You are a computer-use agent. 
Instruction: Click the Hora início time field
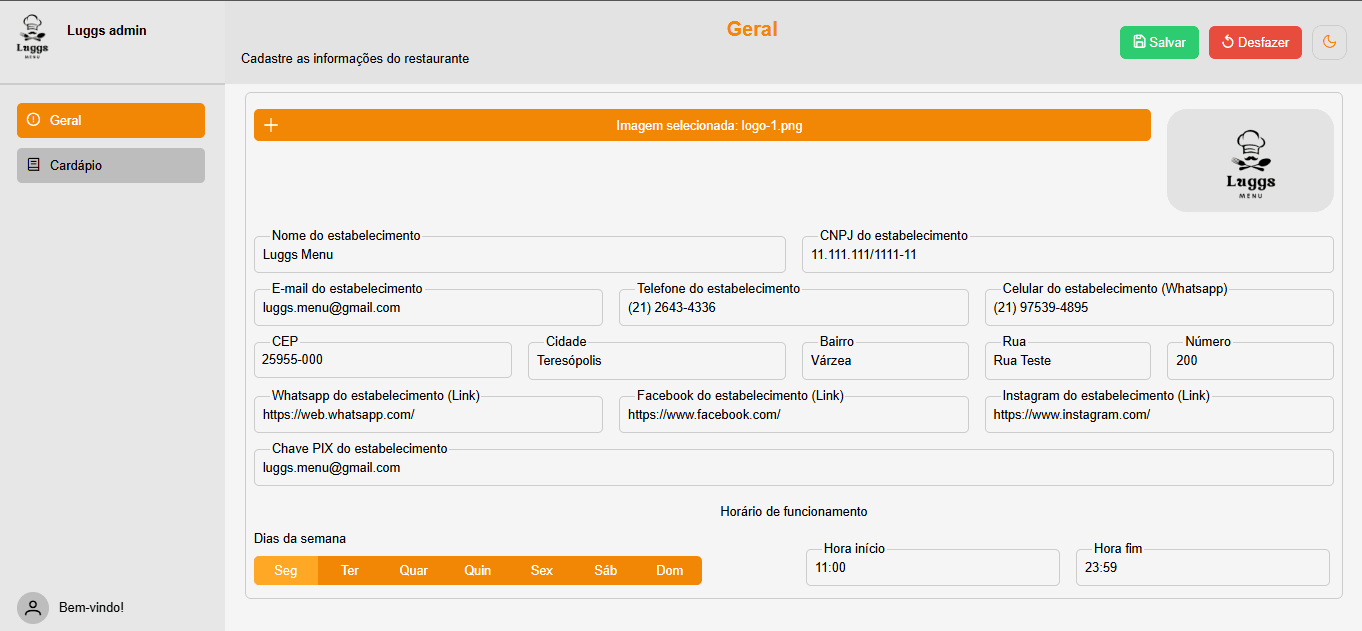click(933, 567)
